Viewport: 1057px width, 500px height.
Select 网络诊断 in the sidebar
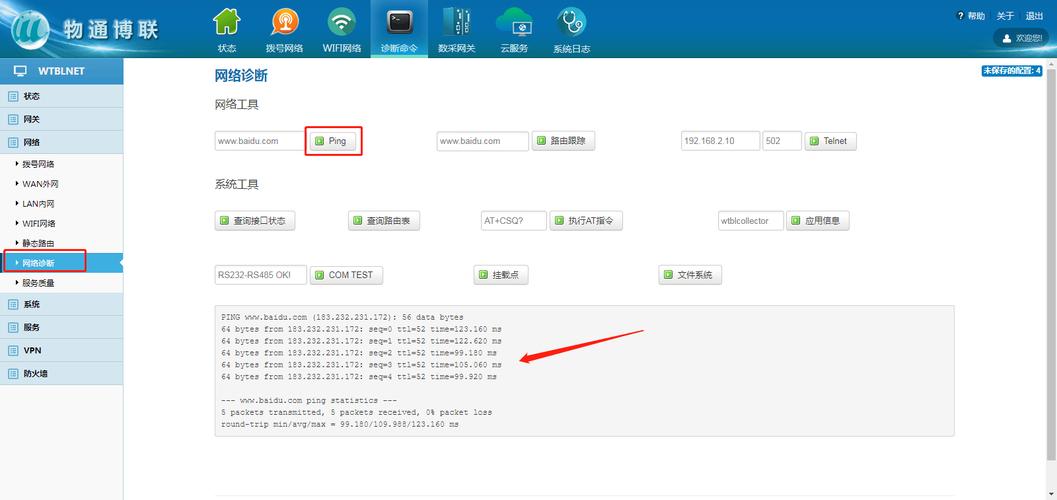pos(61,263)
